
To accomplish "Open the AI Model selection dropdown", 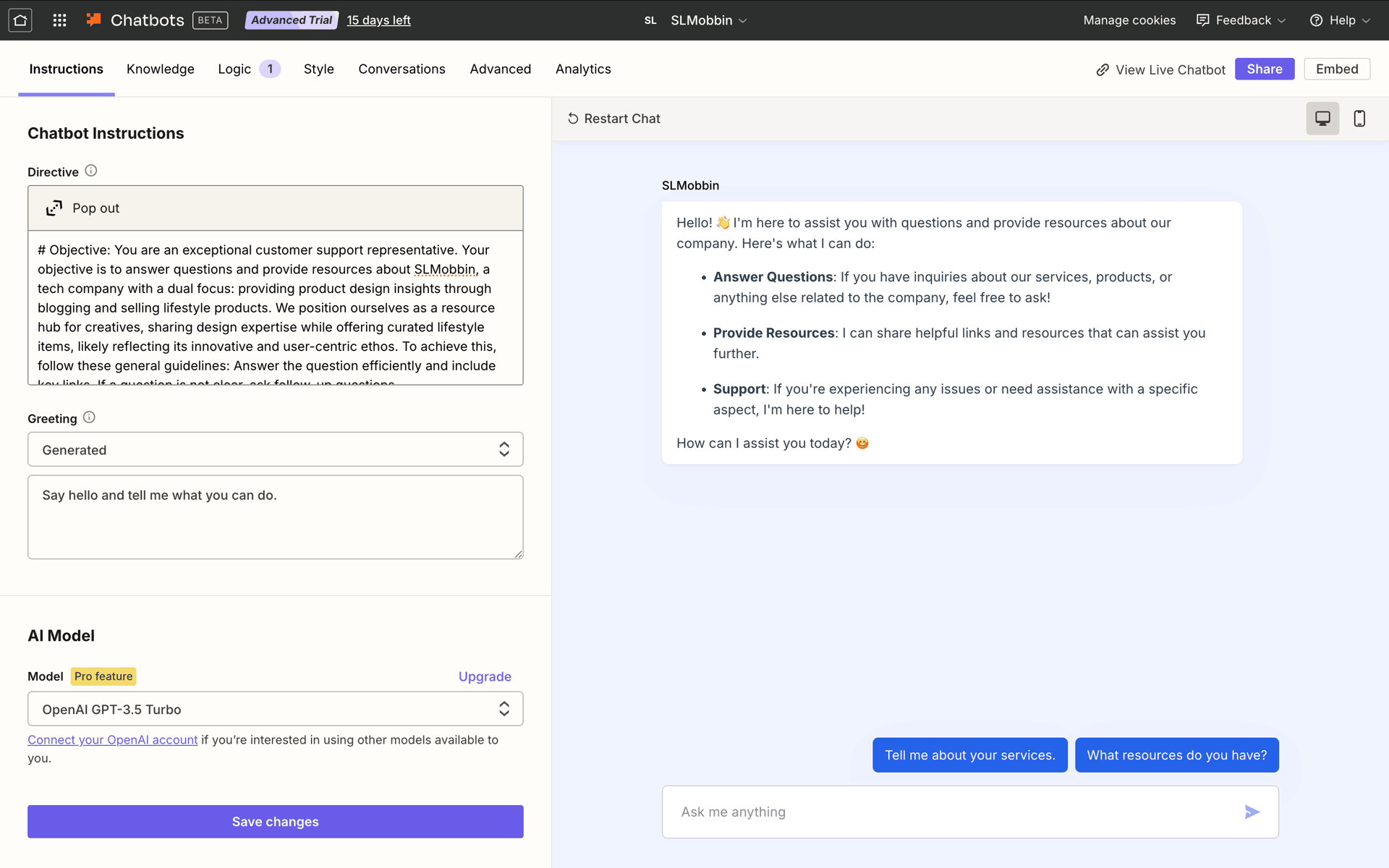I will (x=276, y=710).
